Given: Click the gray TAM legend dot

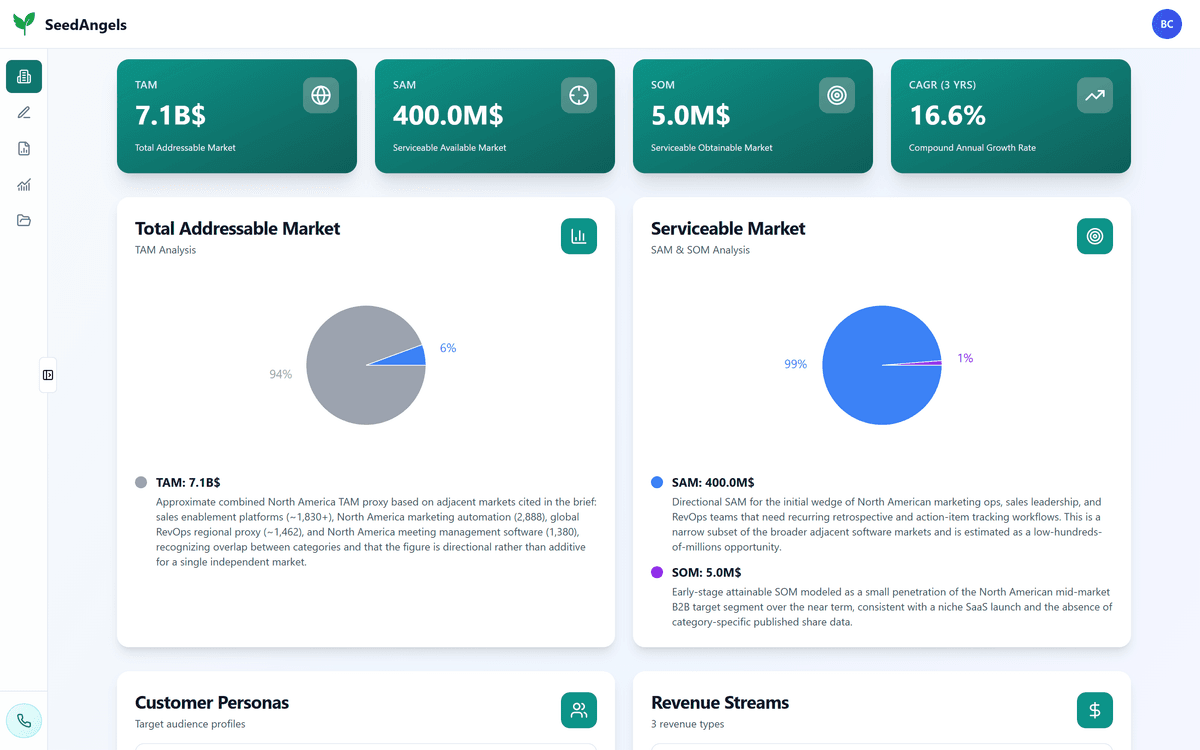Looking at the screenshot, I should coord(141,482).
